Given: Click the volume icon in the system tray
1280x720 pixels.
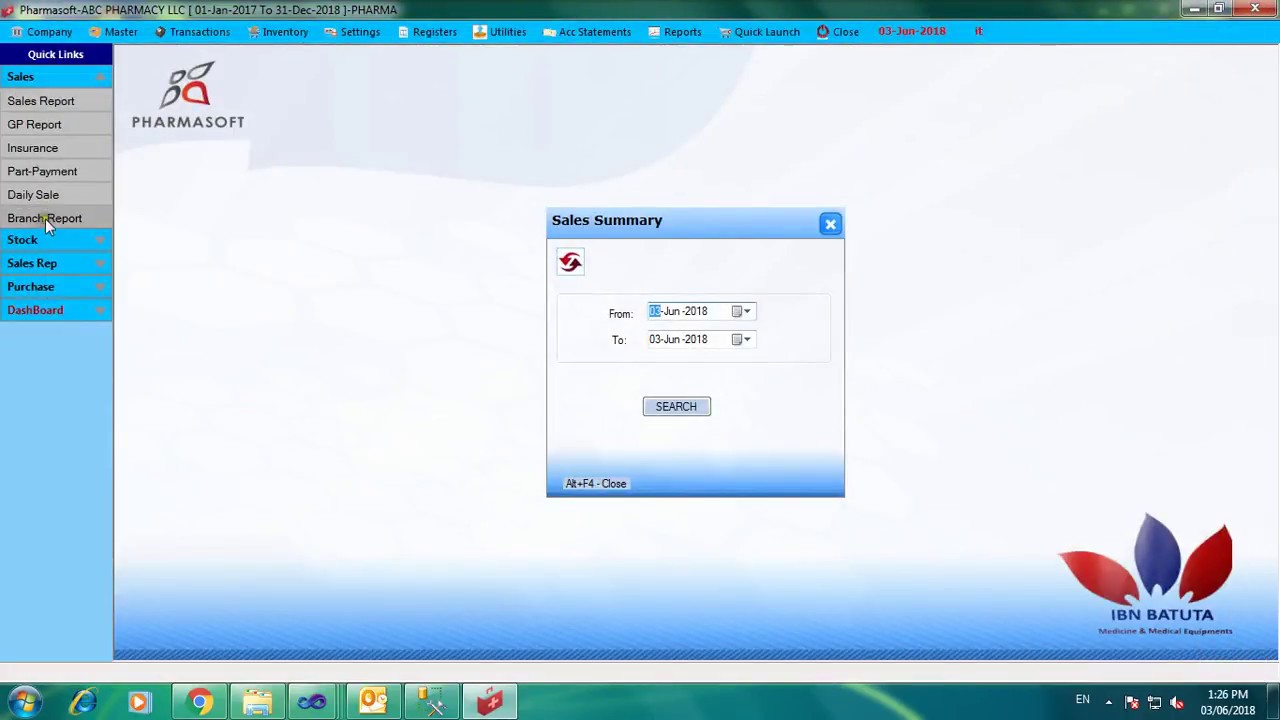Looking at the screenshot, I should [1177, 702].
